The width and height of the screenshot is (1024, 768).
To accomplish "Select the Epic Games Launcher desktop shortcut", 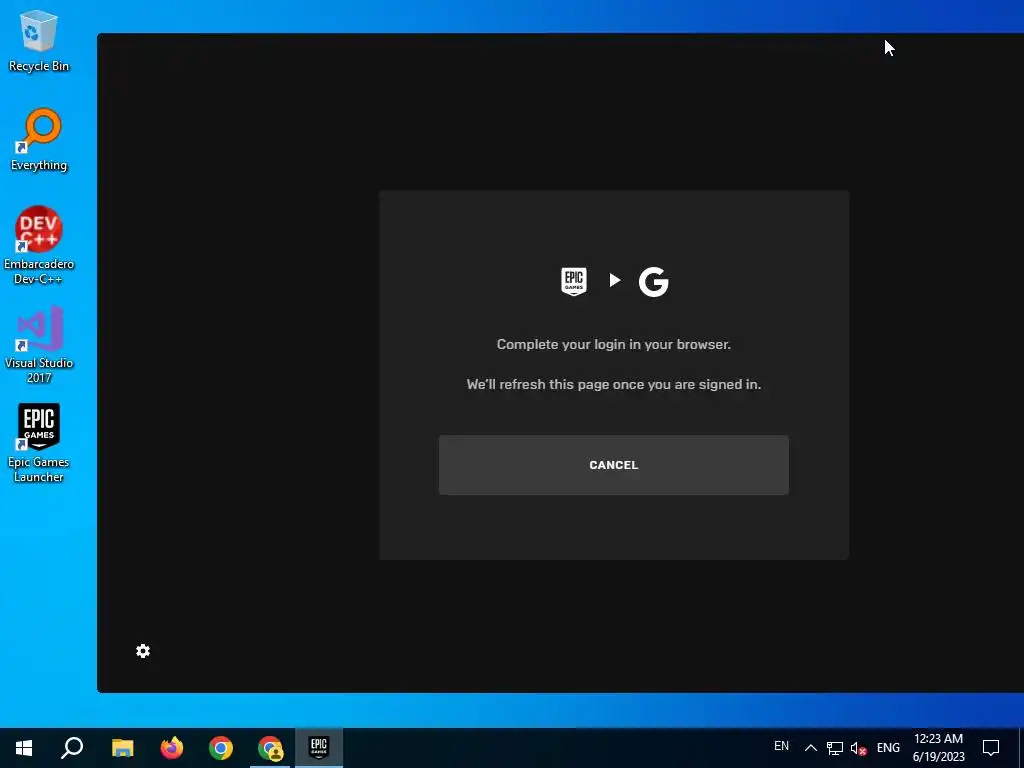I will pos(39,443).
